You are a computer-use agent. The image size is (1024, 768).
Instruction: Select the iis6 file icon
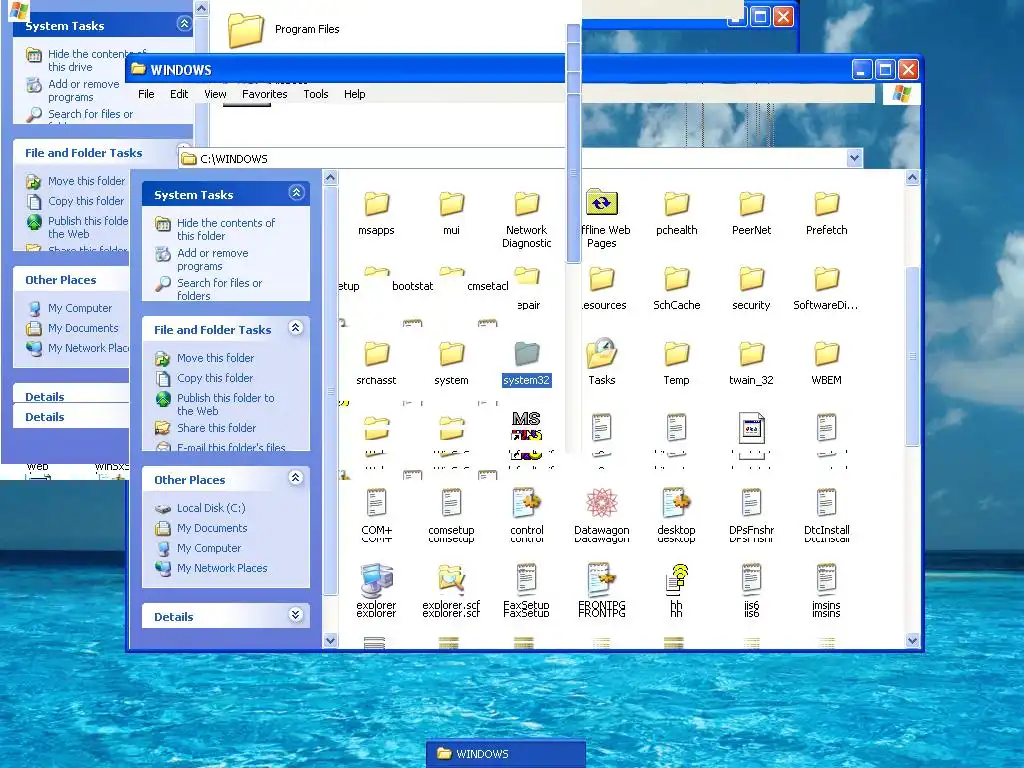pos(751,579)
